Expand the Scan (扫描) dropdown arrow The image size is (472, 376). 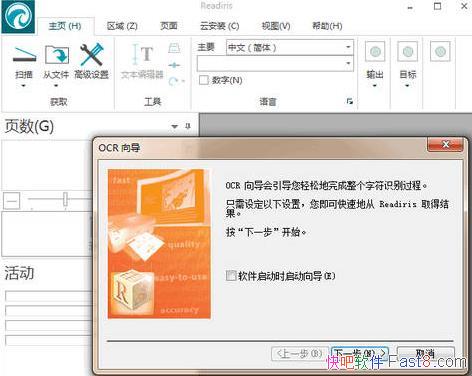[24, 86]
